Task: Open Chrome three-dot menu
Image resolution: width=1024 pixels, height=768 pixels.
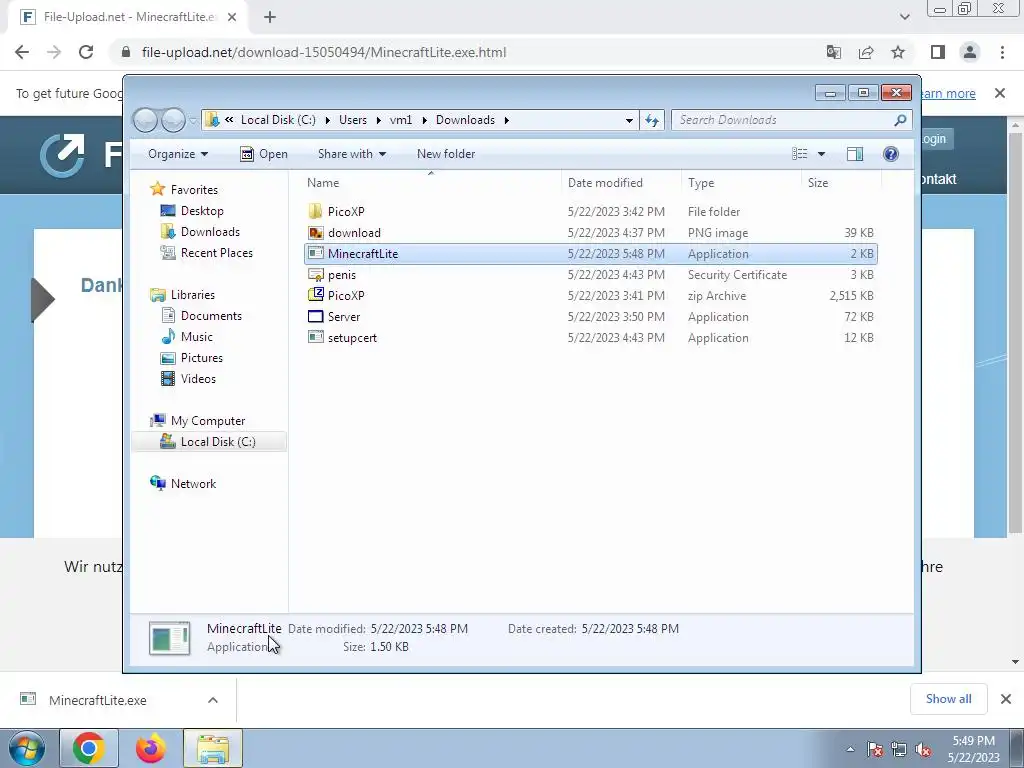Action: (x=1002, y=52)
